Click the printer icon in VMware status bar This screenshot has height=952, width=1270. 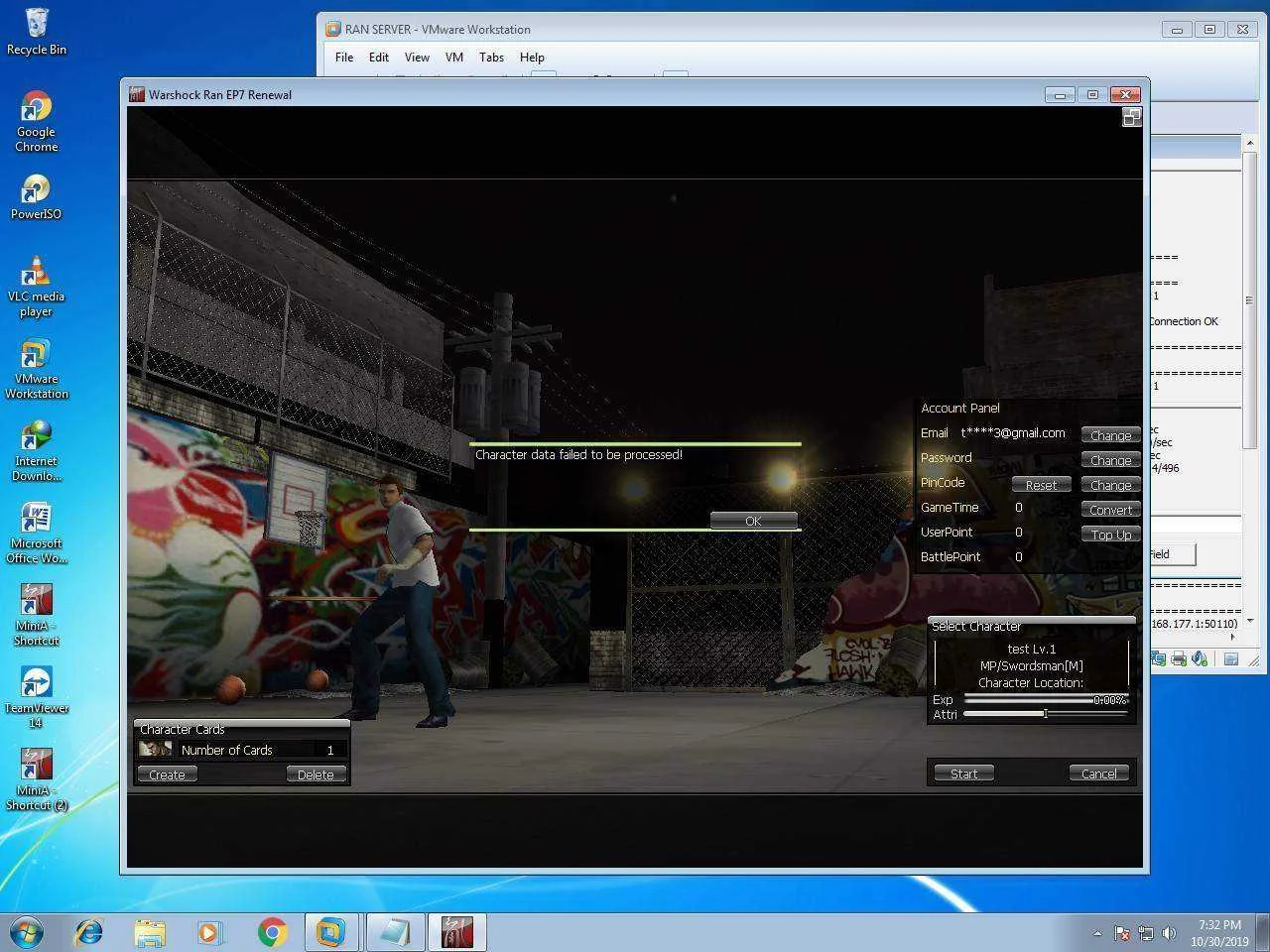point(1179,658)
